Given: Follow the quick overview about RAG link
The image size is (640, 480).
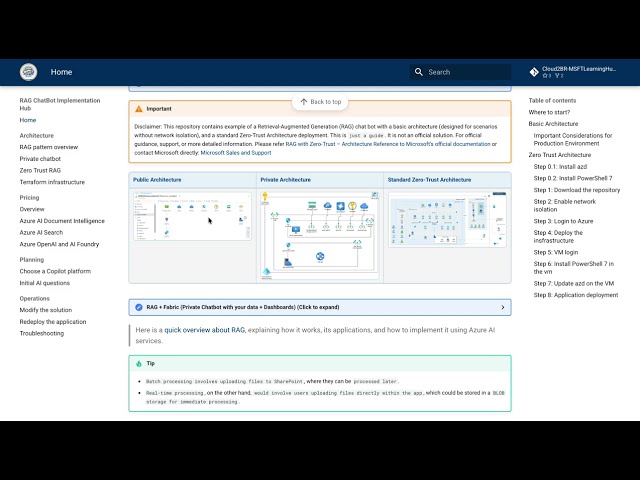Looking at the screenshot, I should point(204,330).
